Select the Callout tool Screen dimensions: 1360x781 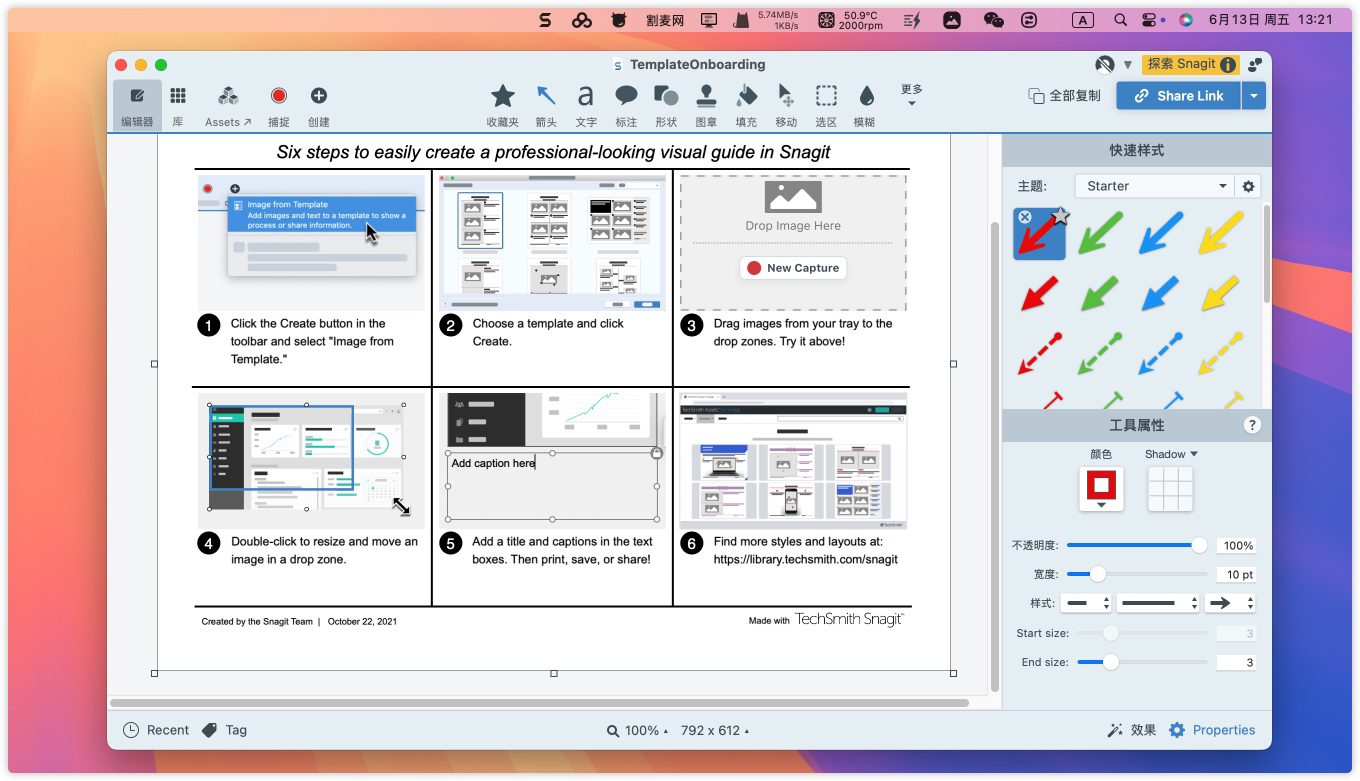point(626,104)
